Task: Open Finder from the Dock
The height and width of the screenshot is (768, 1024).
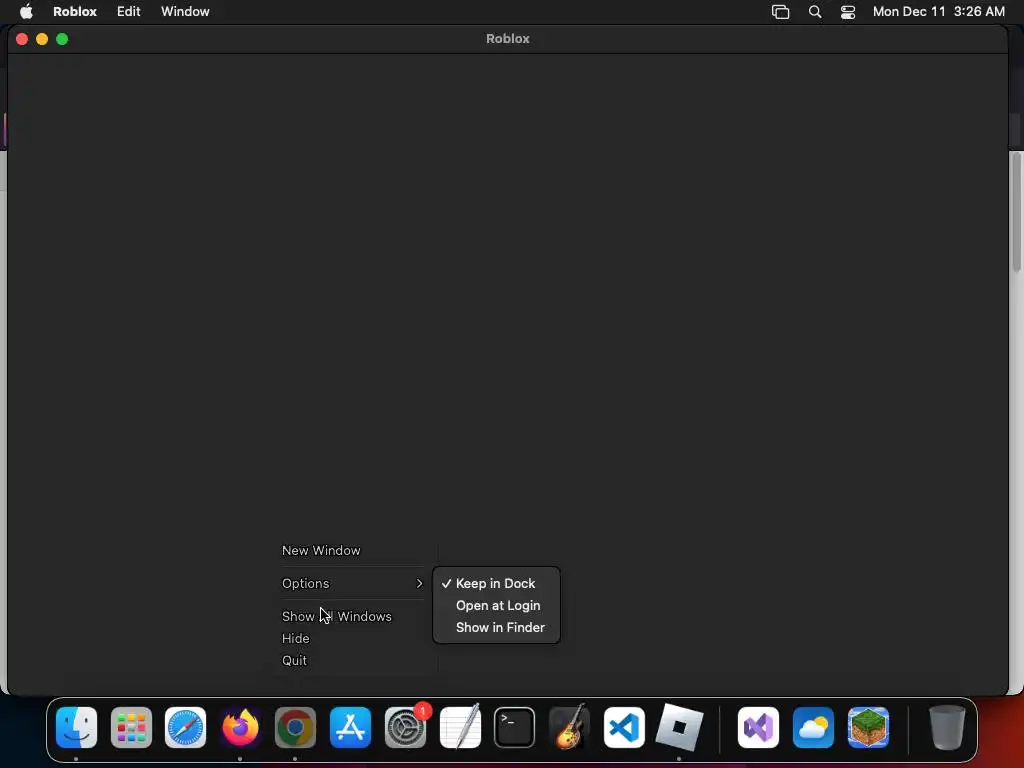Action: pyautogui.click(x=76, y=727)
